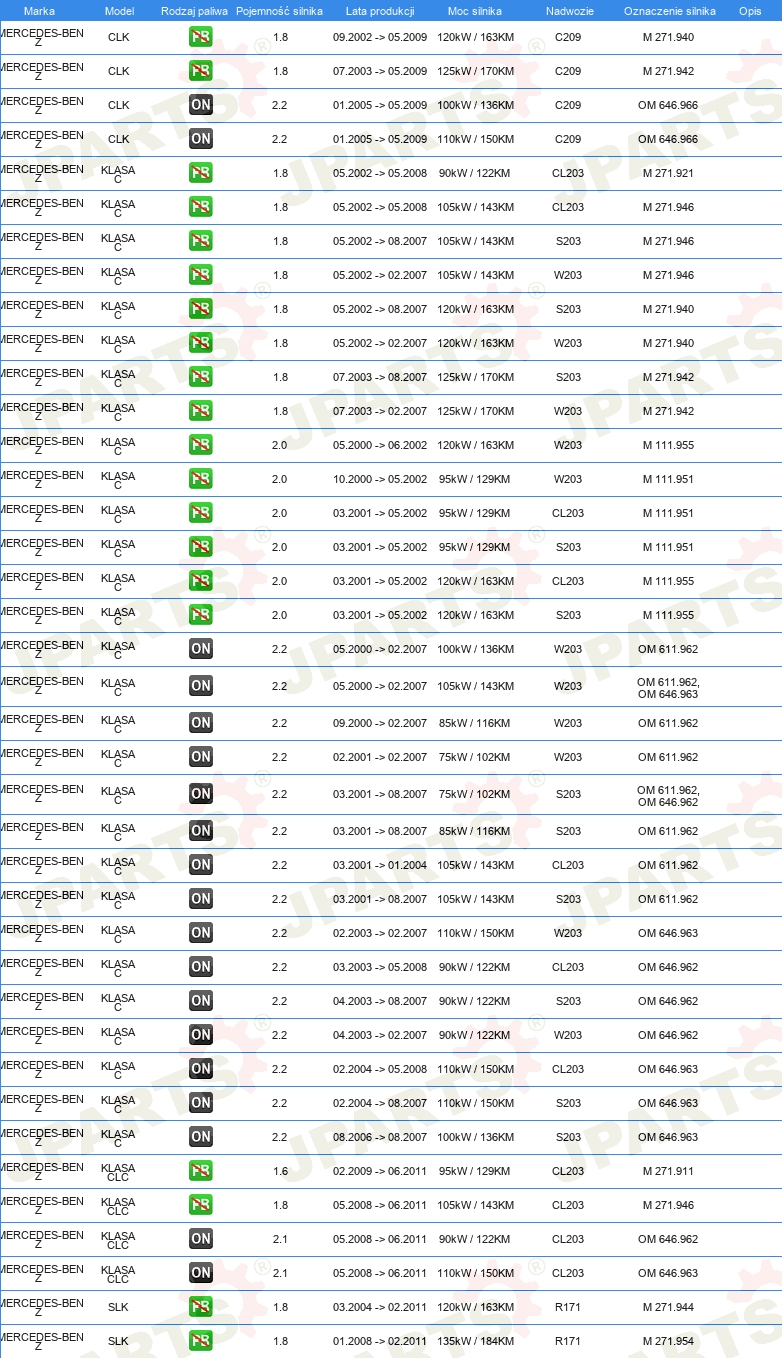Click PB icon in the 10.2000 -> 05.2002 row
This screenshot has height=1358, width=782.
pyautogui.click(x=201, y=479)
